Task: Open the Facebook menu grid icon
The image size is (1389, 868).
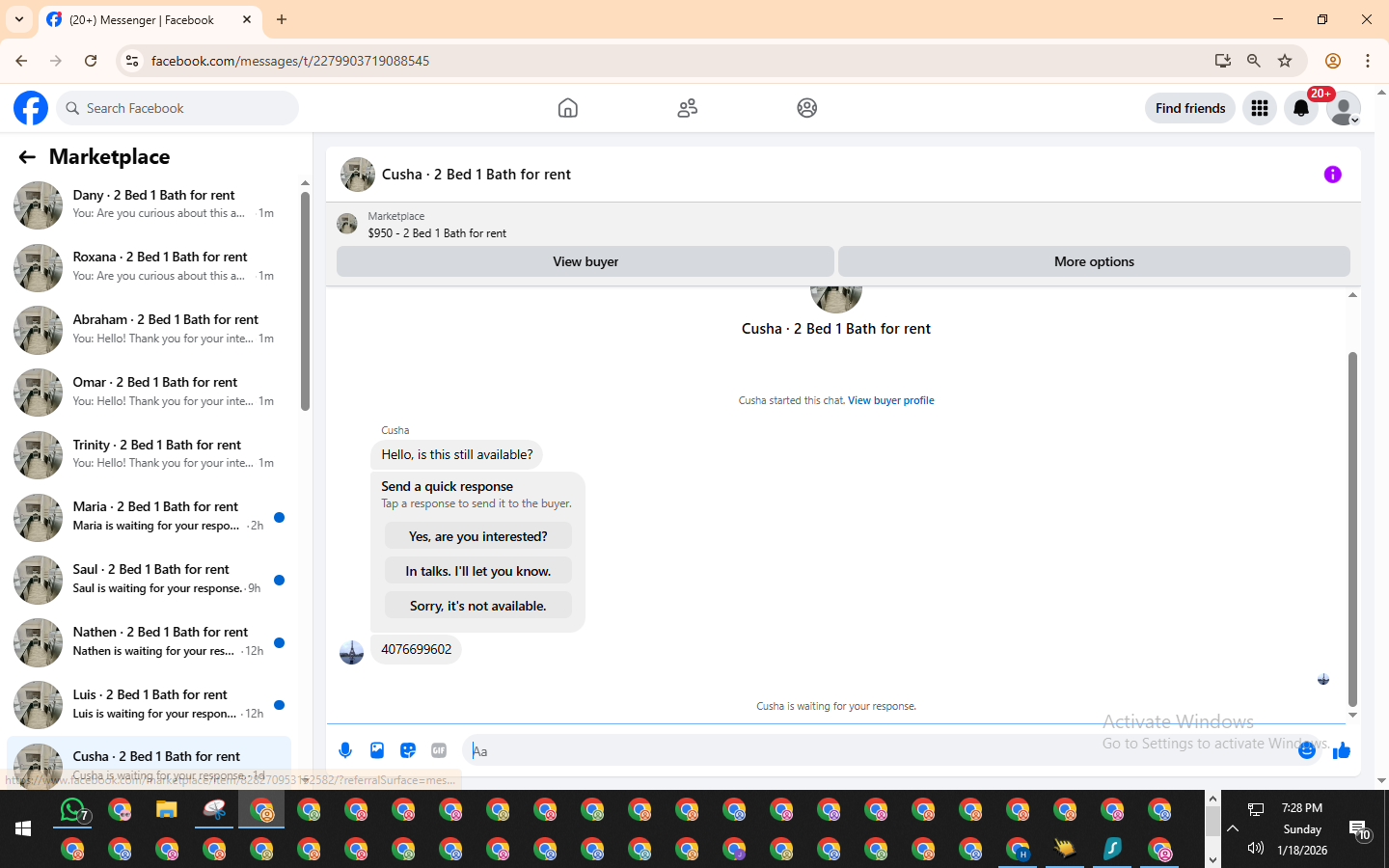Action: coord(1260,108)
